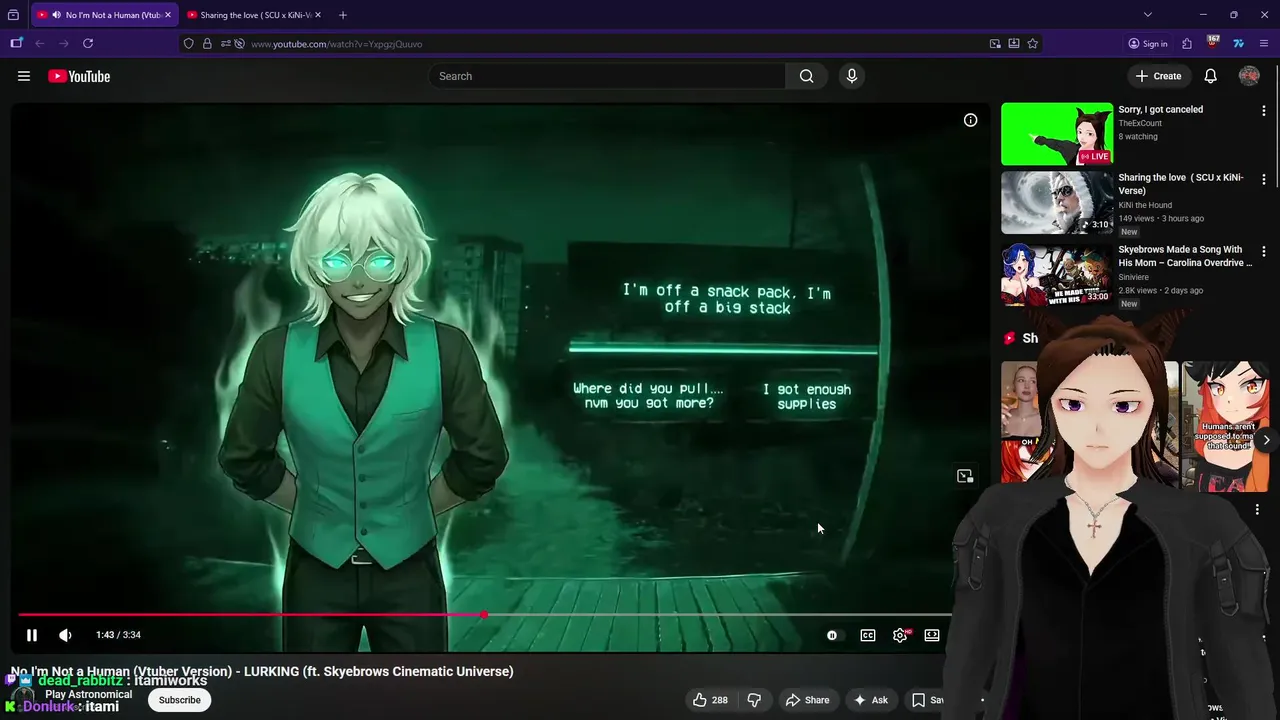Viewport: 1280px width, 720px height.
Task: Open the in-video pop-out icon
Action: click(965, 476)
